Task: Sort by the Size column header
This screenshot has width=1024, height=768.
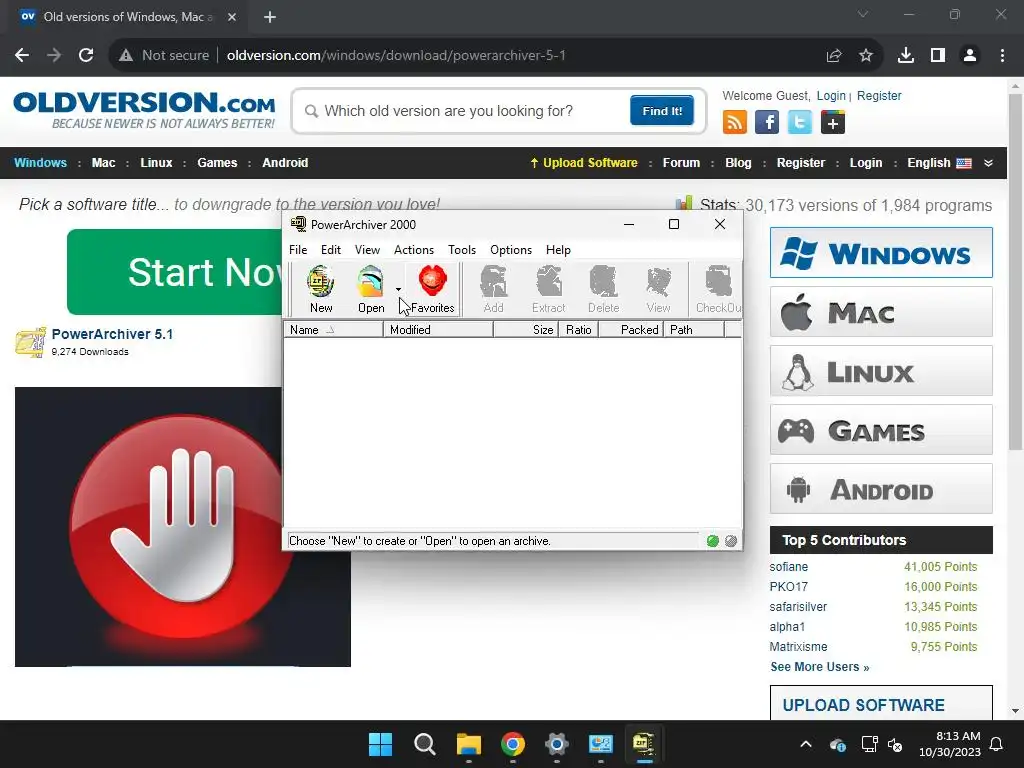Action: point(526,330)
